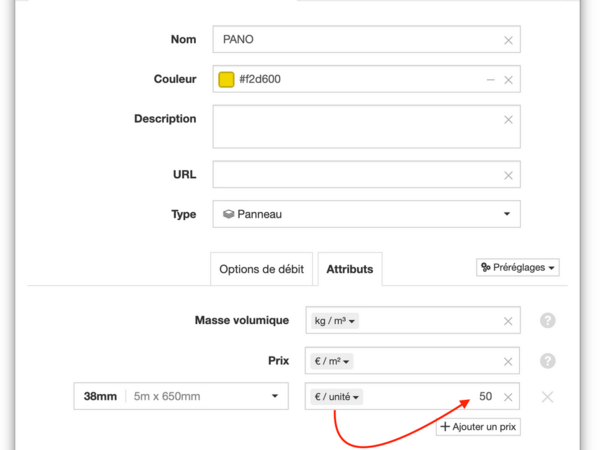This screenshot has height=450, width=600.
Task: Clear the Masse volumique value X icon
Action: (508, 321)
